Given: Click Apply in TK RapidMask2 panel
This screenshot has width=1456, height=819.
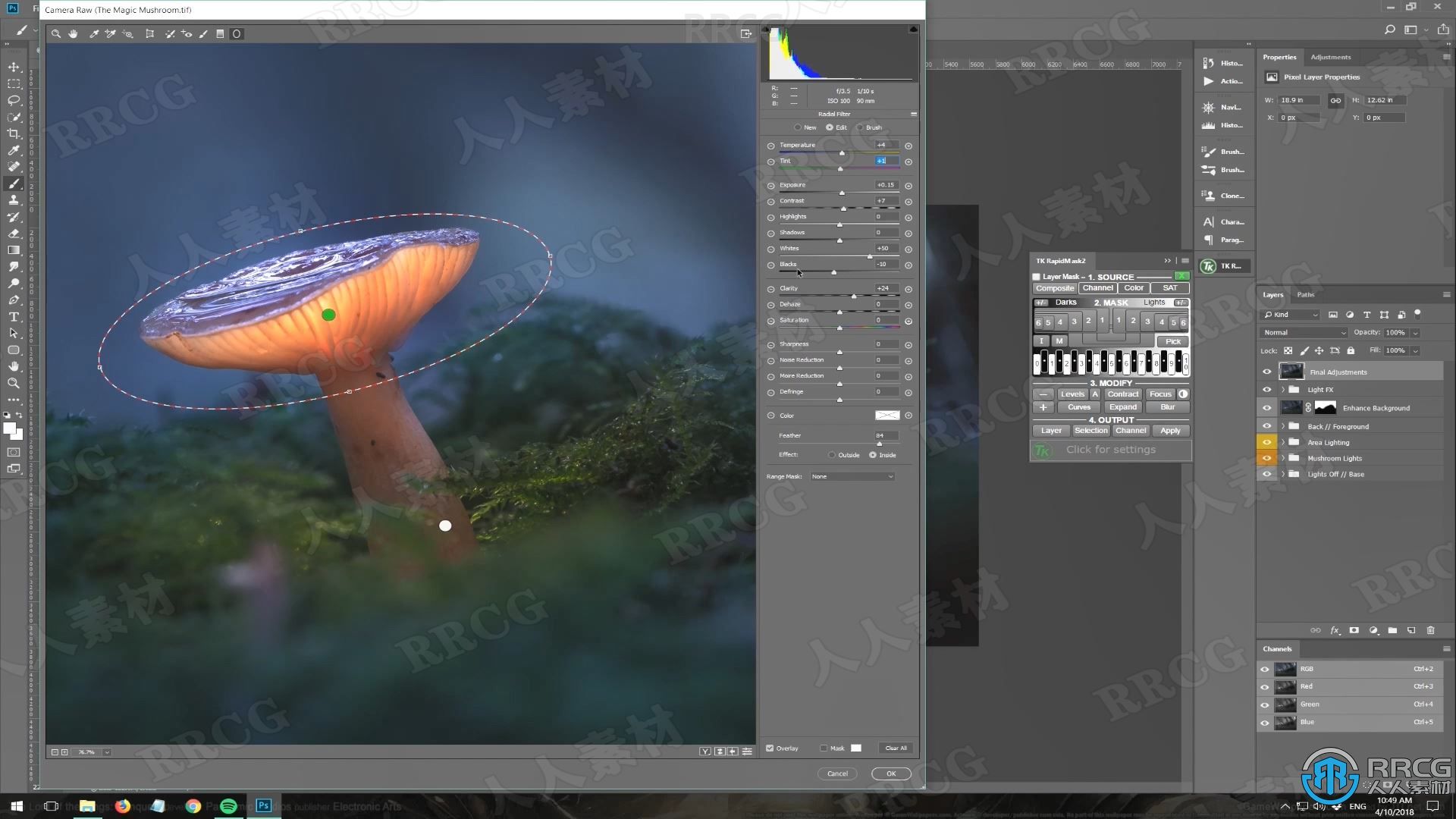Looking at the screenshot, I should 1170,430.
